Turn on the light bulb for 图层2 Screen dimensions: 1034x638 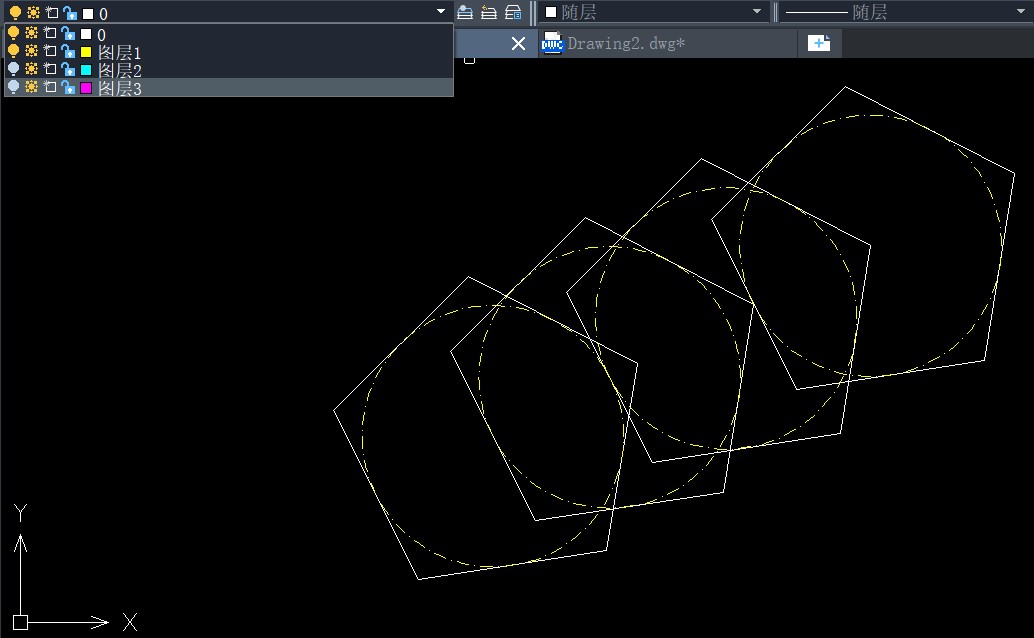(13, 69)
